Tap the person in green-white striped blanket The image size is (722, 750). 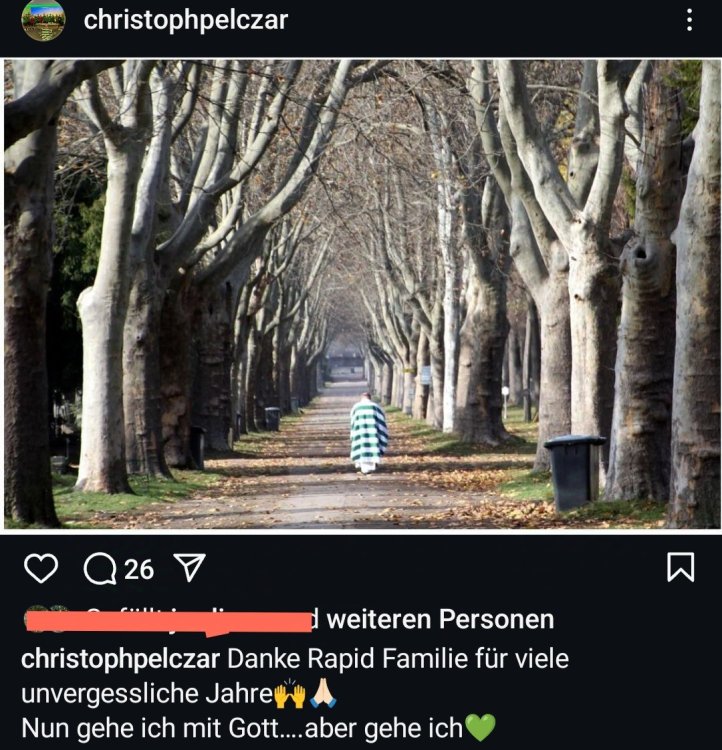[368, 433]
